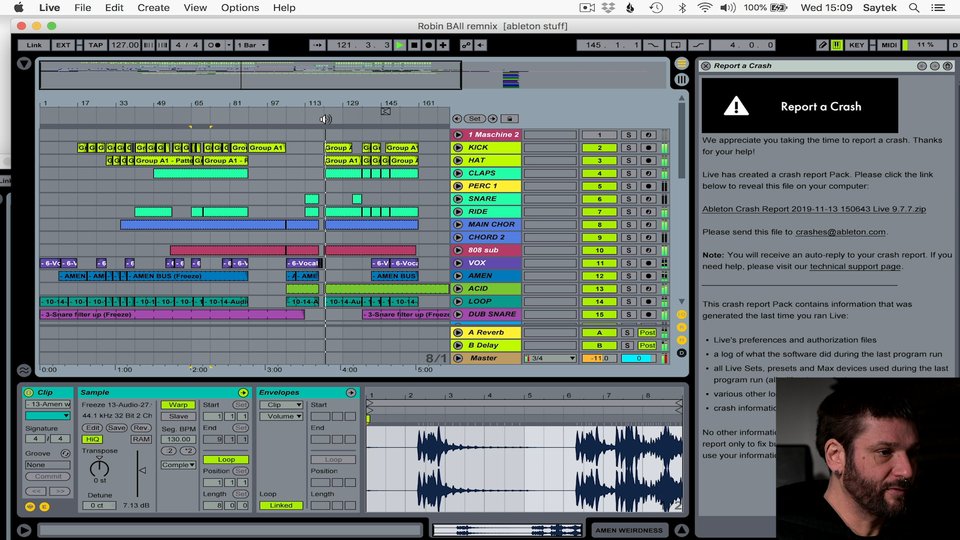Enable RAM mode for the sample
The width and height of the screenshot is (960, 540).
[x=141, y=439]
